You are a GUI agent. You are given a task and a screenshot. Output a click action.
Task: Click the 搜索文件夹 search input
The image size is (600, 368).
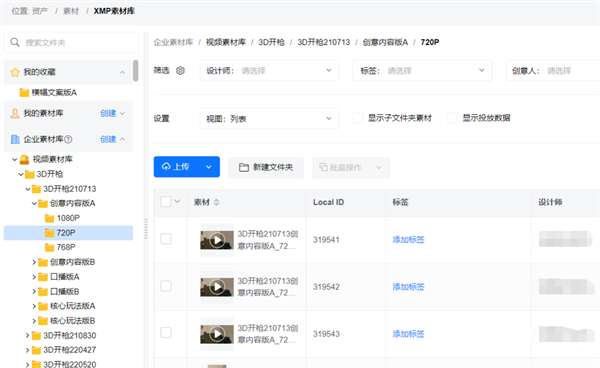[x=71, y=42]
